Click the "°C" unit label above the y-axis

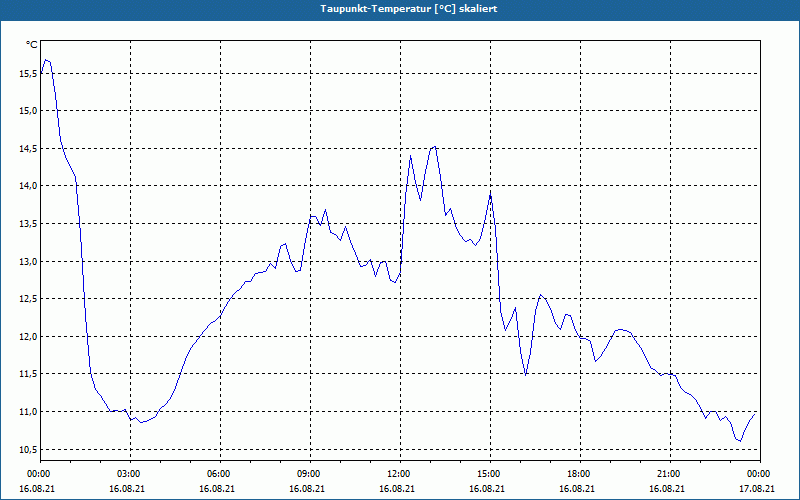tap(32, 45)
